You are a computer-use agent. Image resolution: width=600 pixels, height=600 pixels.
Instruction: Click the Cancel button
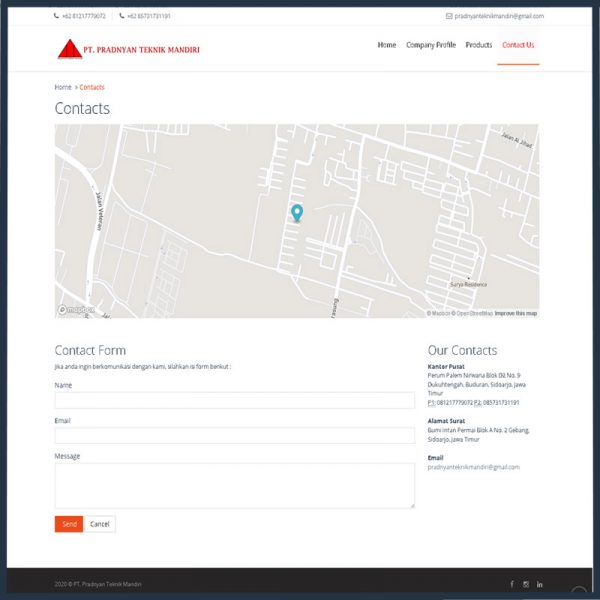(x=99, y=524)
